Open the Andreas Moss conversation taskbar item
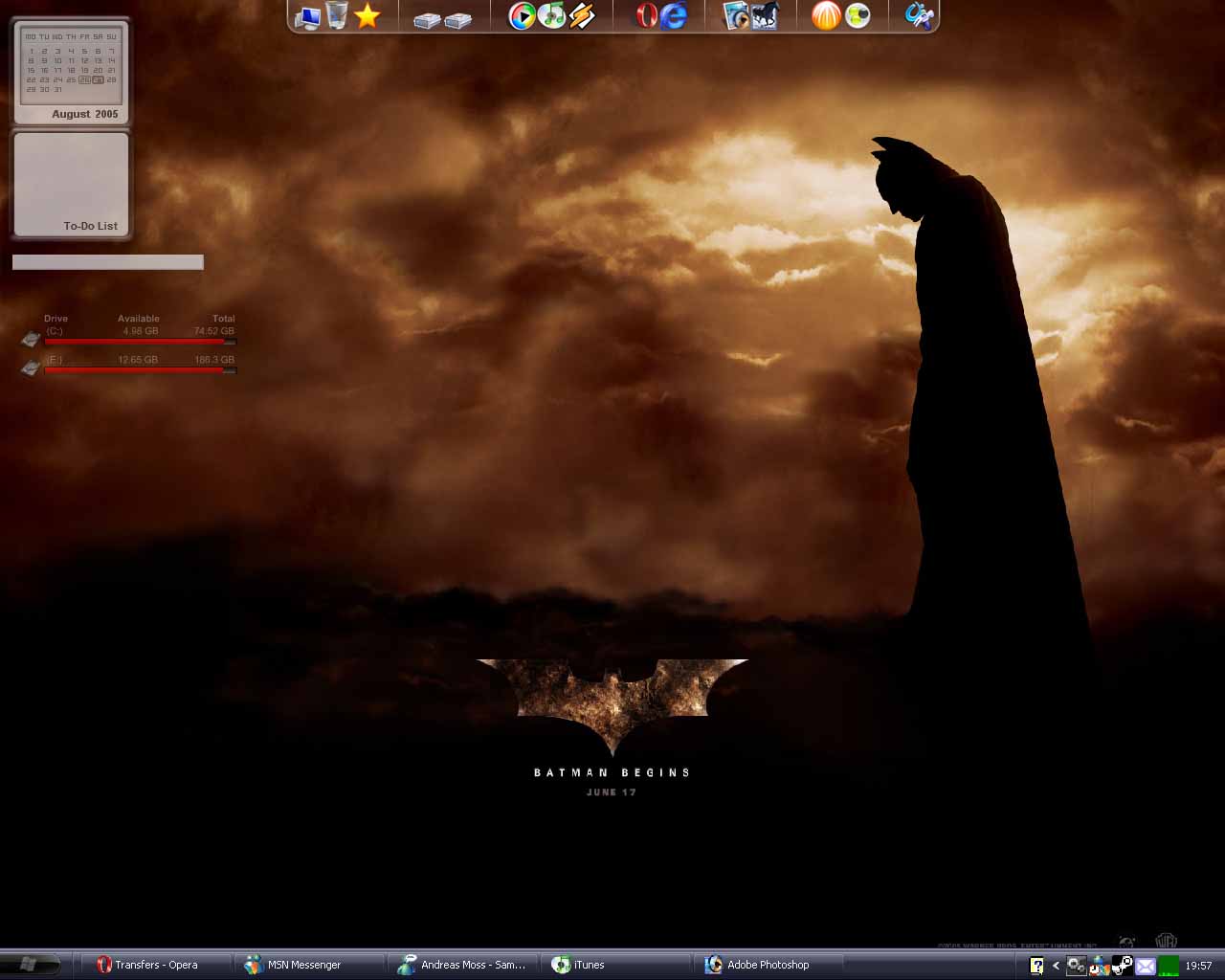 pos(462,965)
